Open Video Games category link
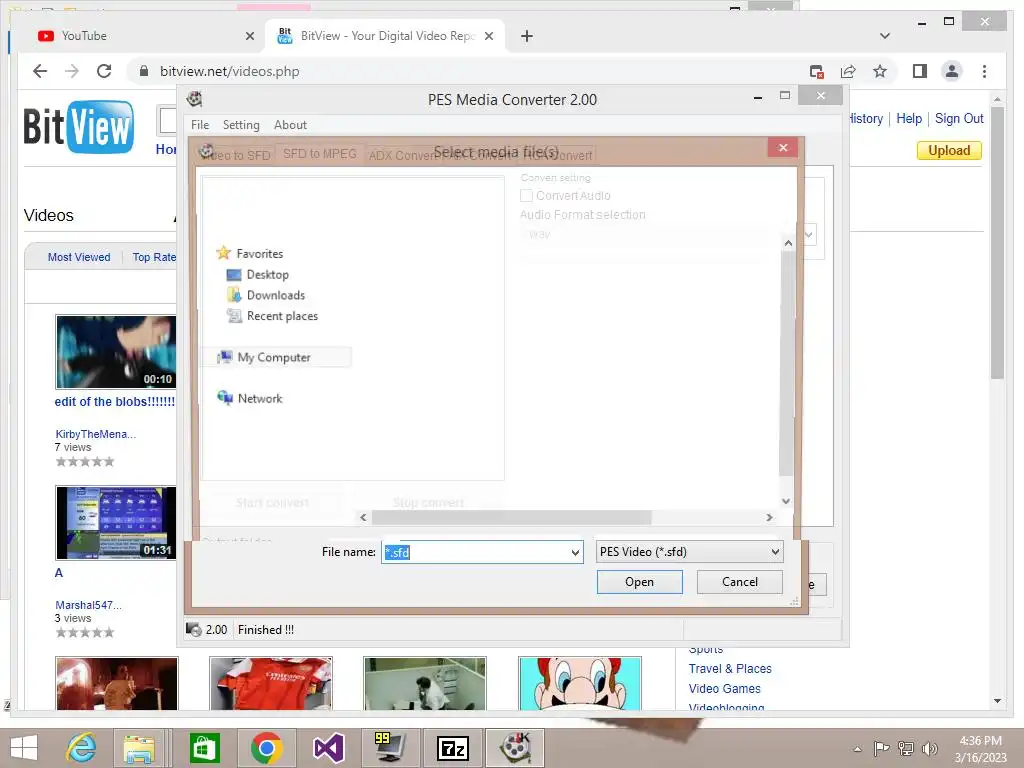1024x768 pixels. pos(724,688)
